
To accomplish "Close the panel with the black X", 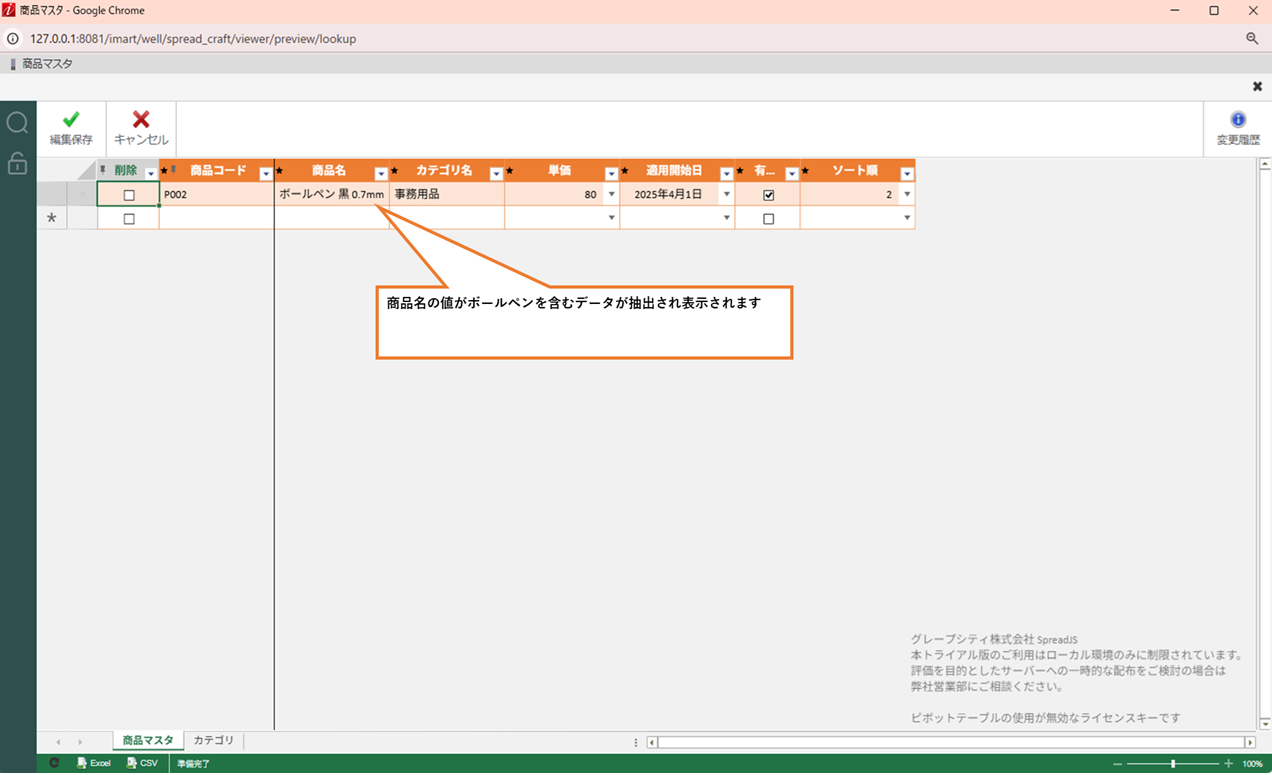I will tap(1257, 87).
